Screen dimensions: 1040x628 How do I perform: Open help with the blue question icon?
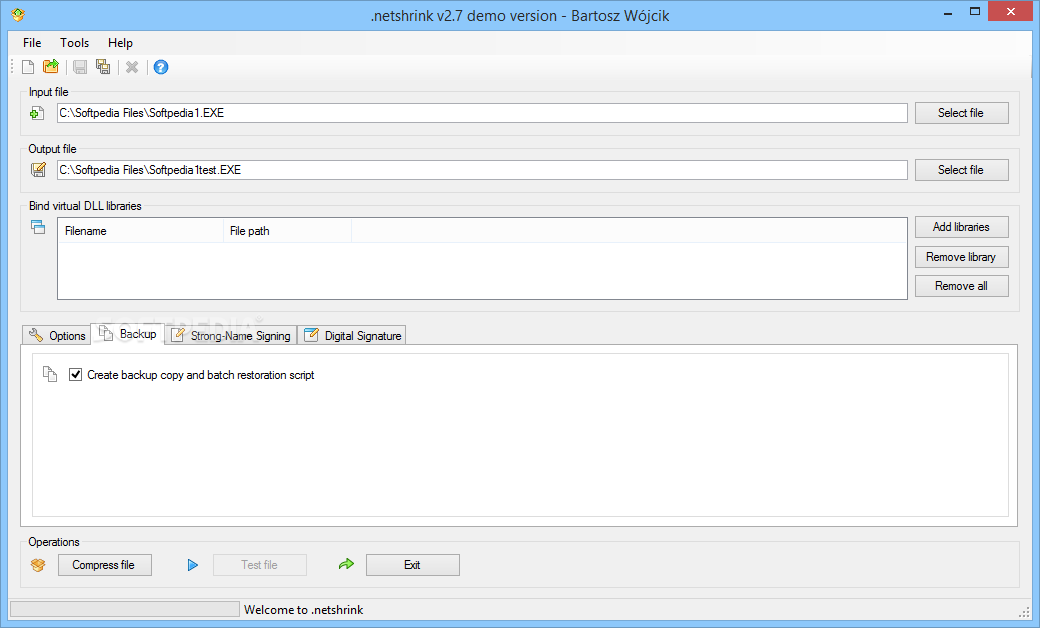pos(161,67)
